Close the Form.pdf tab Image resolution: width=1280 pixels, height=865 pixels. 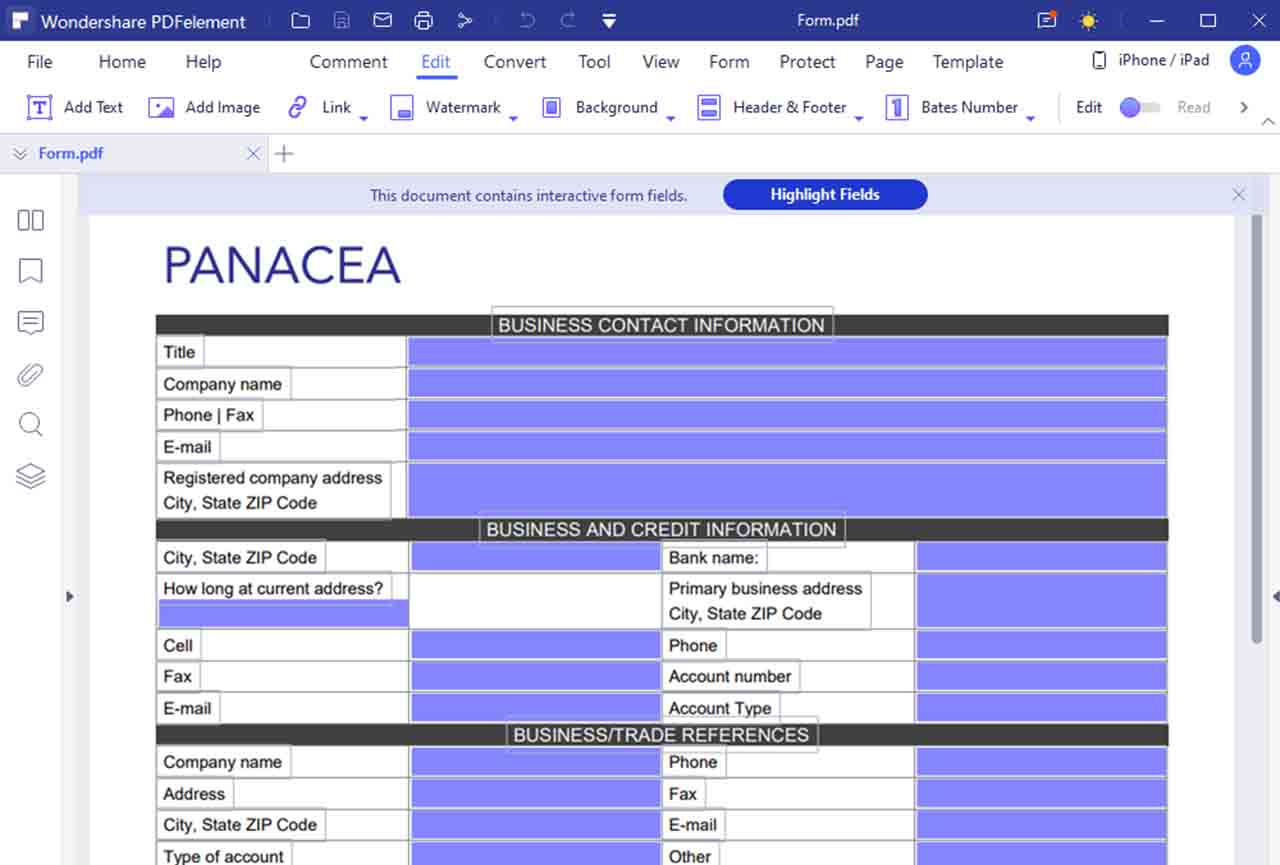click(x=253, y=154)
